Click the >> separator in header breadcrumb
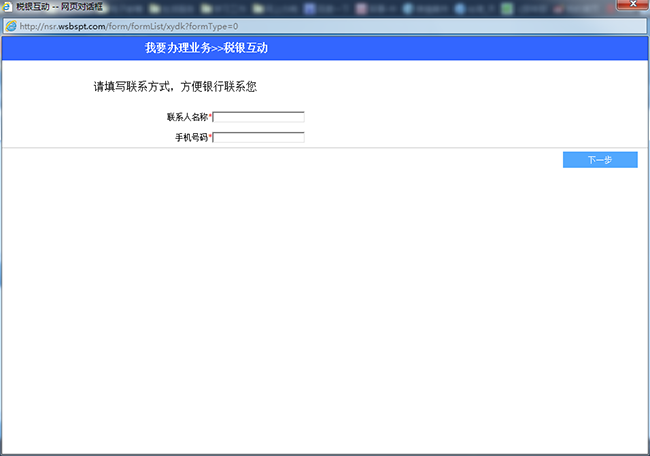The width and height of the screenshot is (650, 456). tap(218, 48)
